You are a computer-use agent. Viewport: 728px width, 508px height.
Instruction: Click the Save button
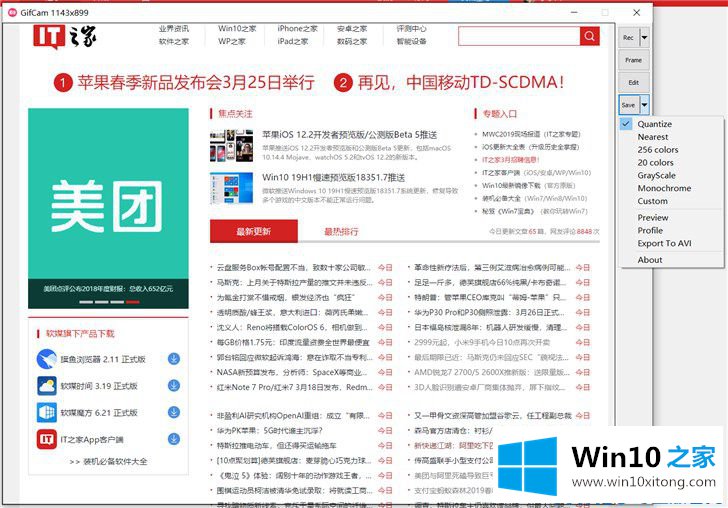(x=629, y=105)
